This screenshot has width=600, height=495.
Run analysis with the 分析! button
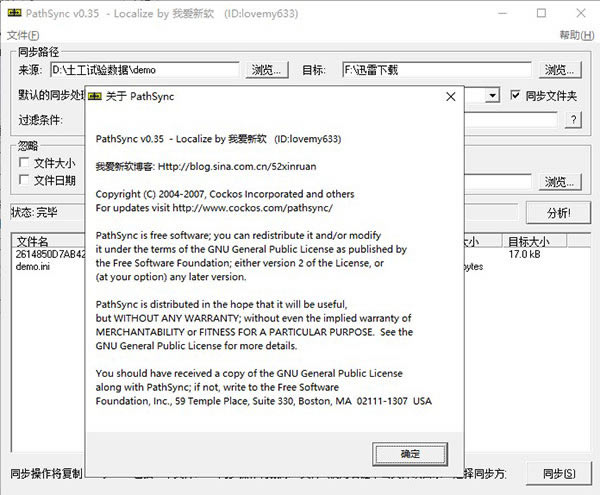click(558, 213)
